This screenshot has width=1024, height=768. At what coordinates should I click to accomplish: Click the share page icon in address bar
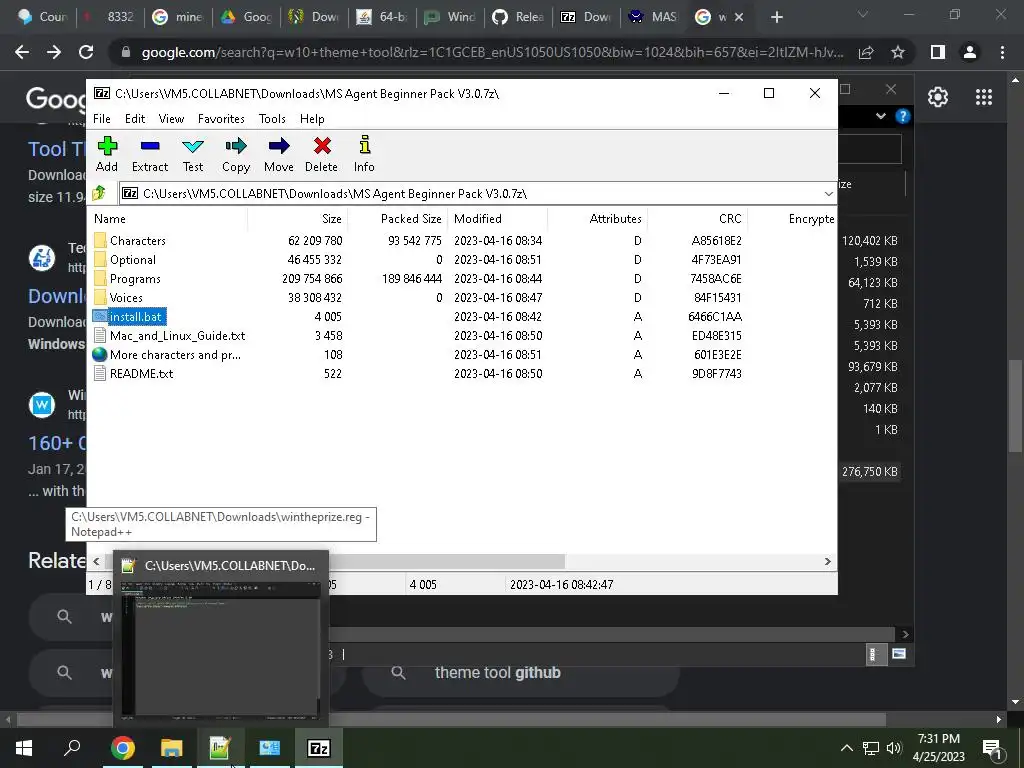click(x=866, y=52)
